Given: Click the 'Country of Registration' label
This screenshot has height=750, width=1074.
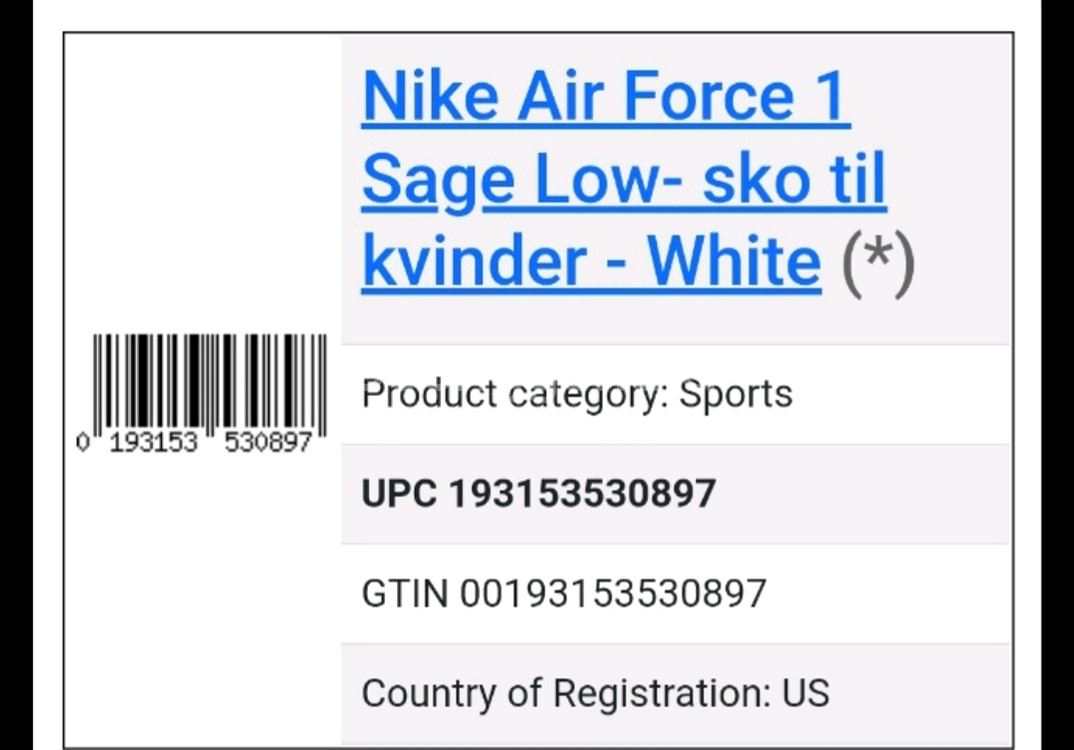Looking at the screenshot, I should tap(566, 693).
